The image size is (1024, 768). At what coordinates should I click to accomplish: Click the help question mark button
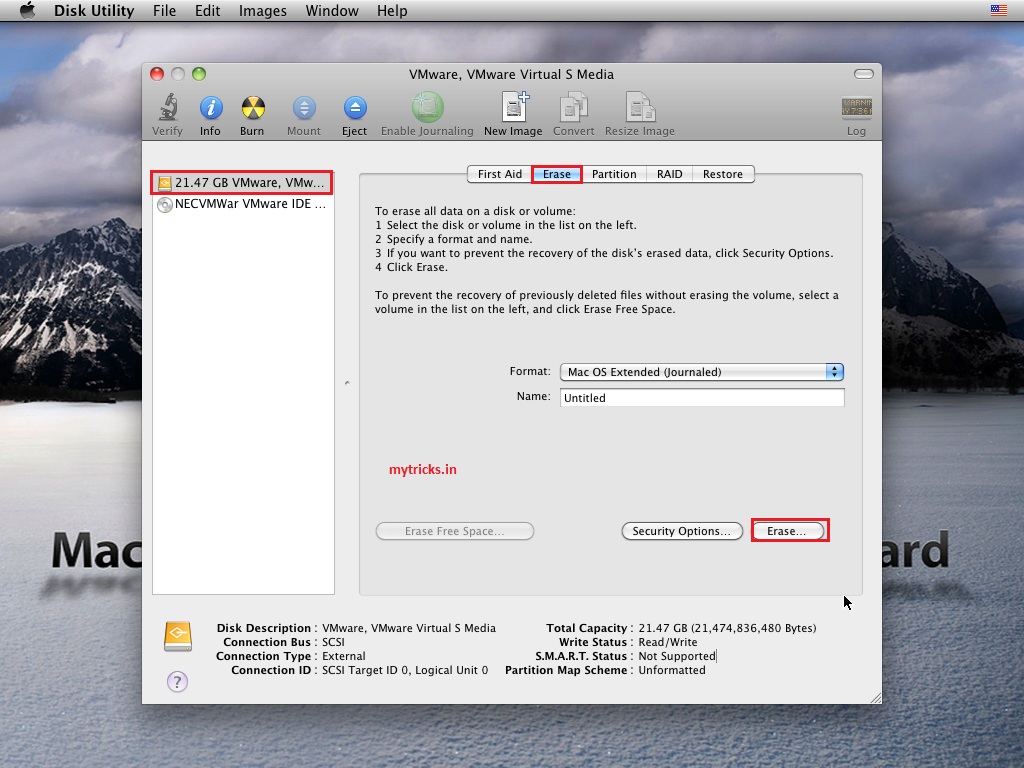click(x=177, y=682)
